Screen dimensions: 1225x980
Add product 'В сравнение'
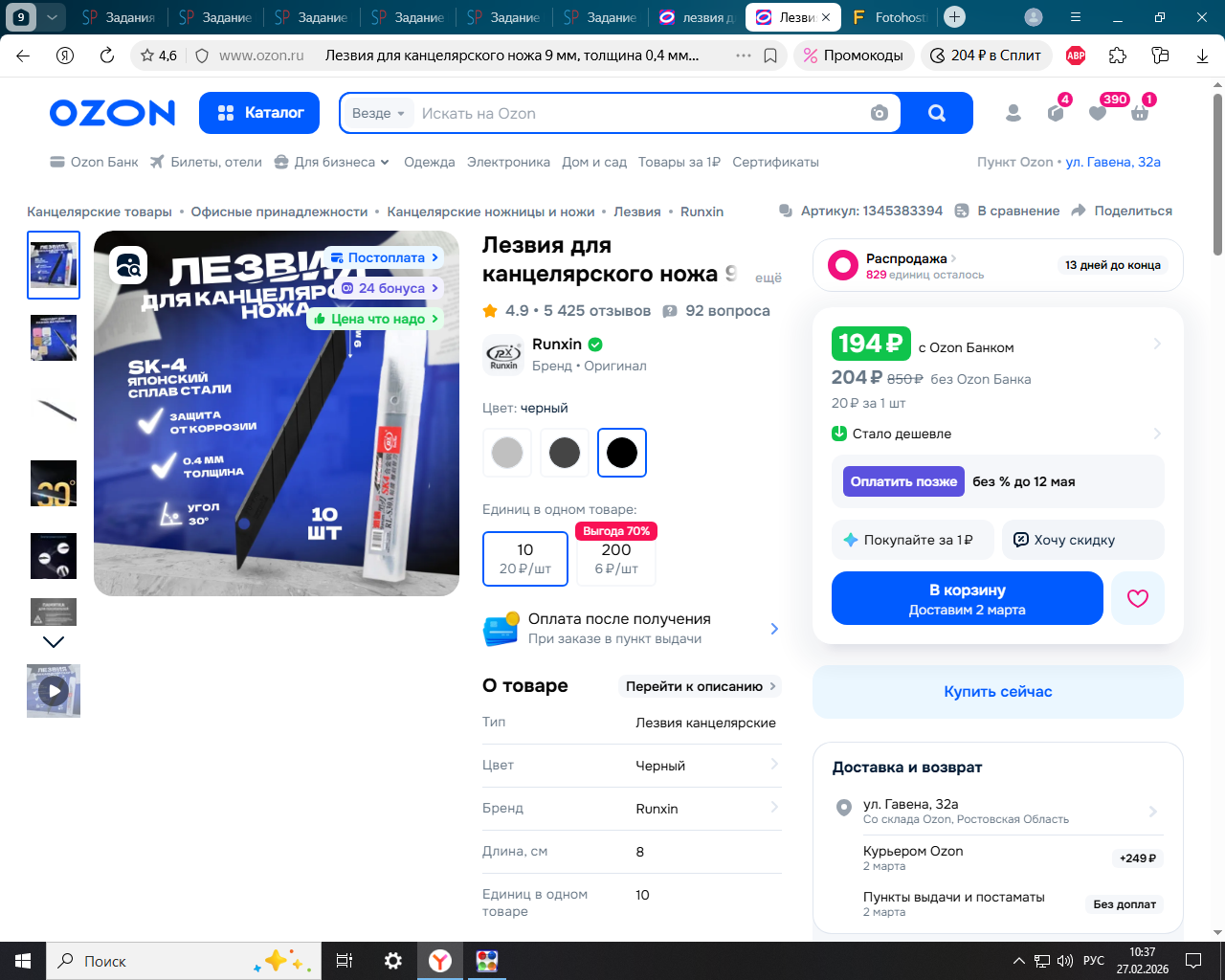(x=1009, y=212)
